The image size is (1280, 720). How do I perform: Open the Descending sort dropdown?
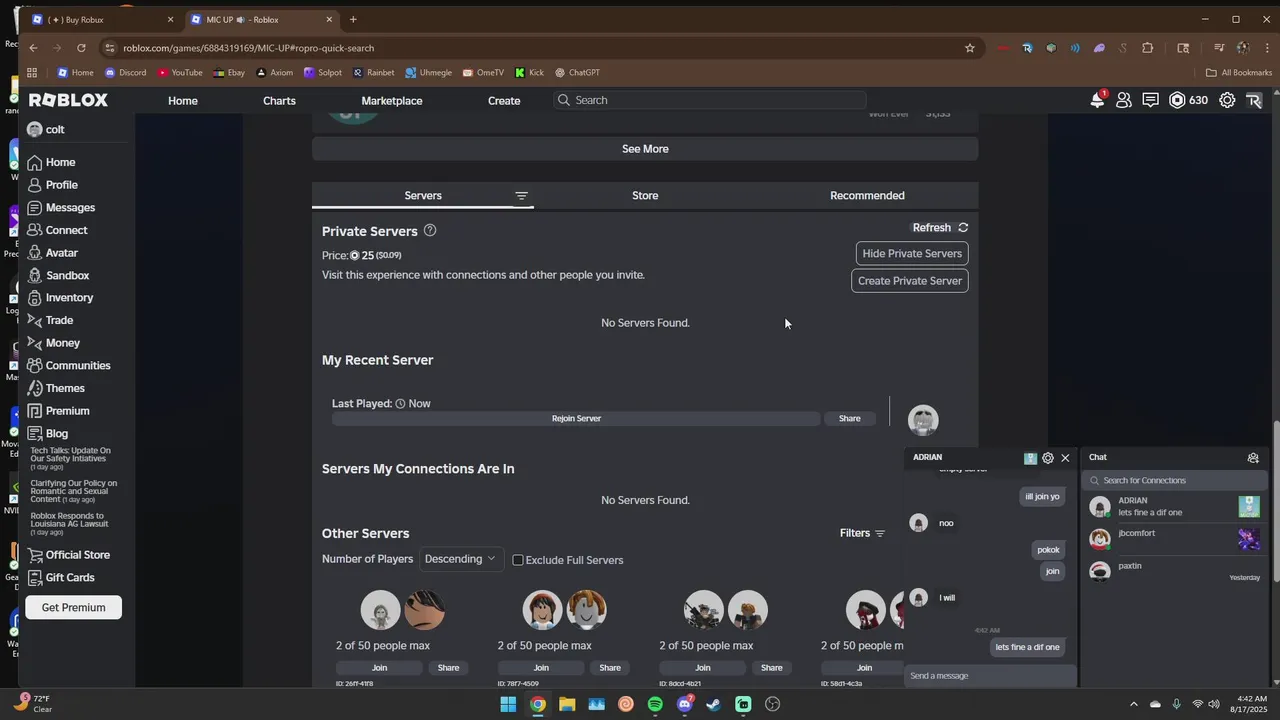pos(460,559)
